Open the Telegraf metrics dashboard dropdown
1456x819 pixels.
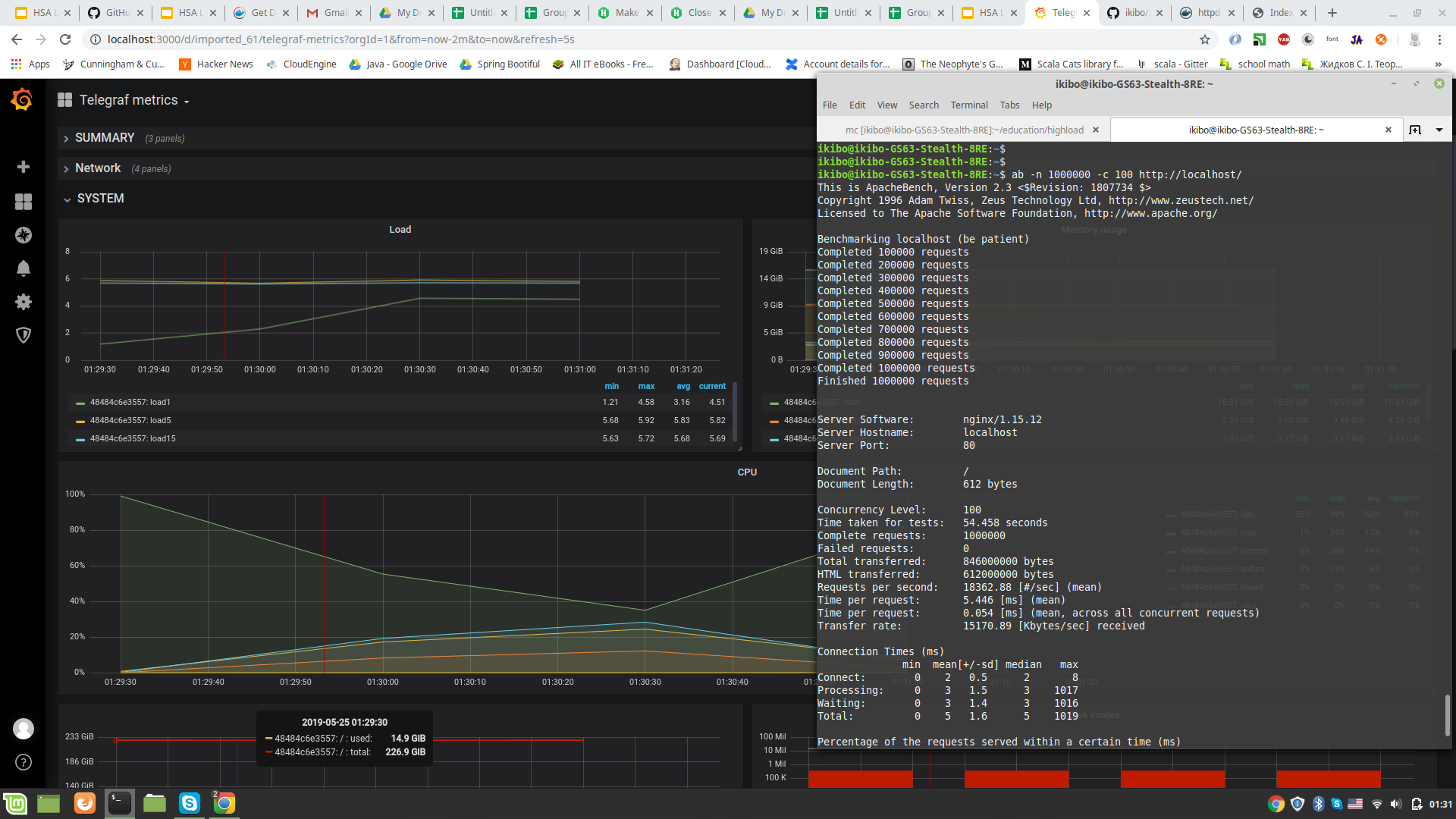pos(133,100)
